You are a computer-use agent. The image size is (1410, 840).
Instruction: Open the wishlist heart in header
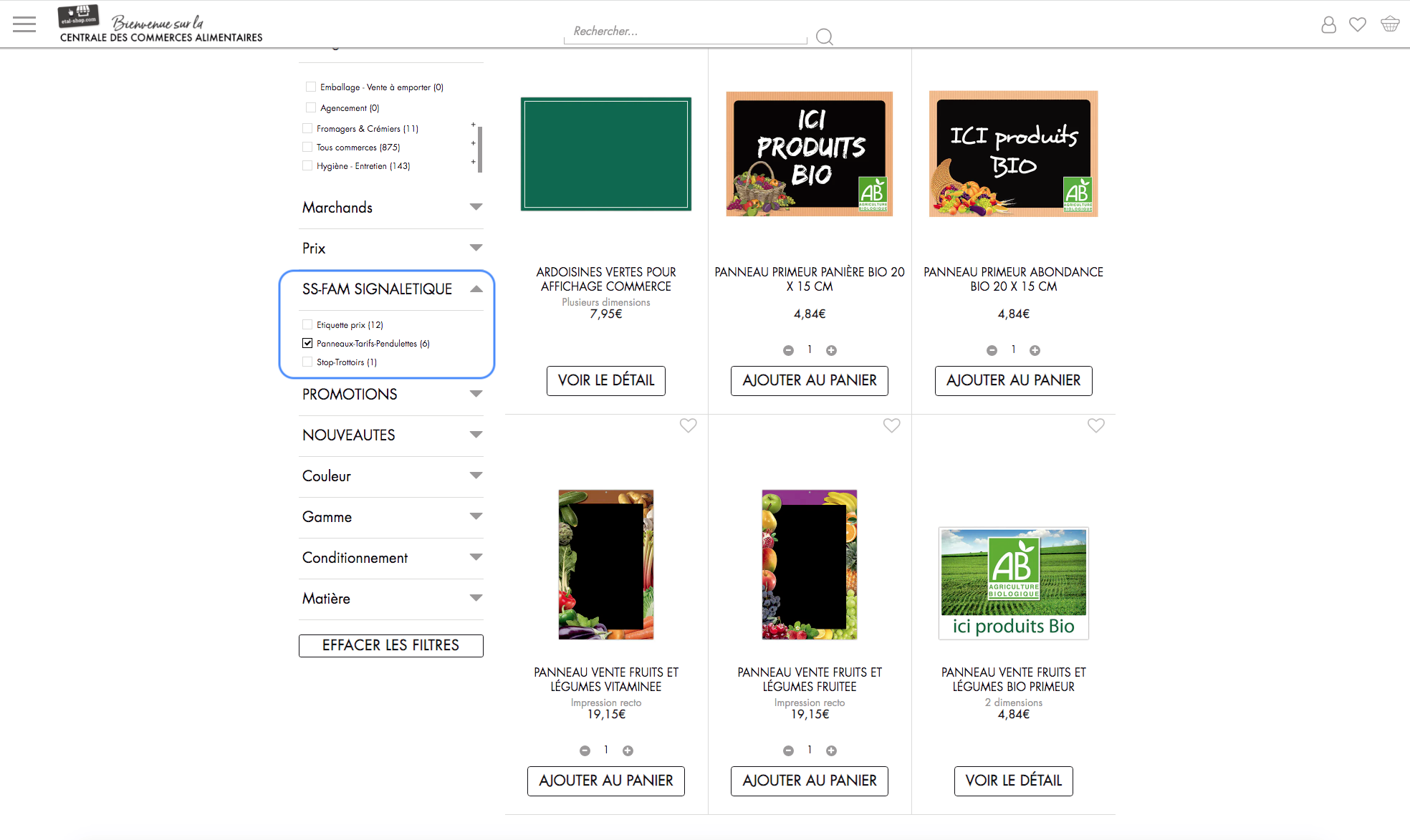(x=1357, y=24)
